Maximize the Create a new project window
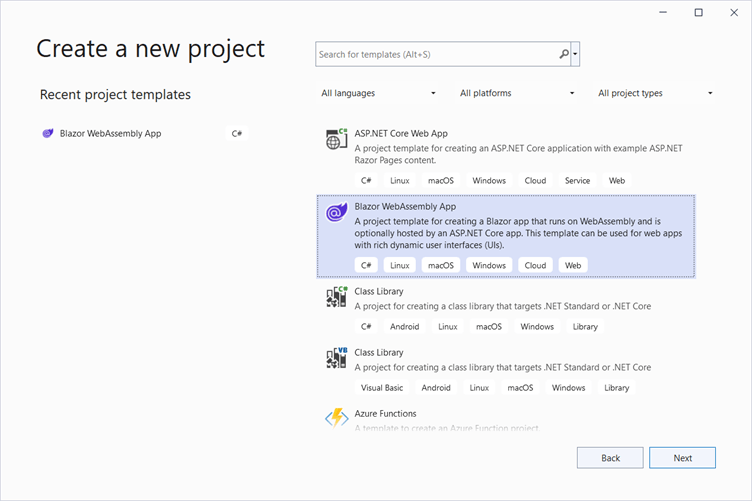 click(x=698, y=12)
